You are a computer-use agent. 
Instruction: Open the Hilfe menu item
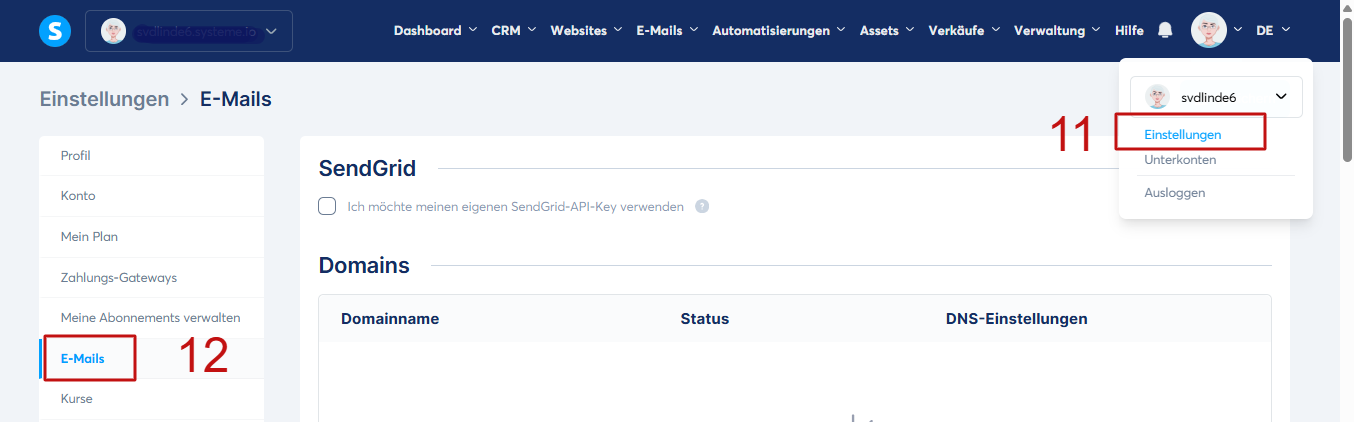pos(1129,31)
